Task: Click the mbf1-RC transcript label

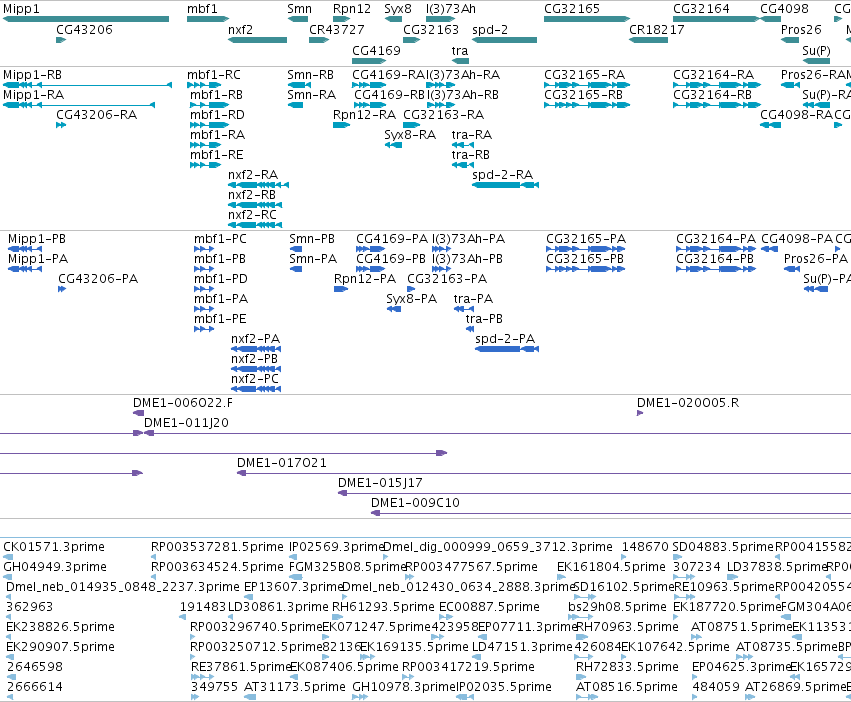Action: (214, 74)
